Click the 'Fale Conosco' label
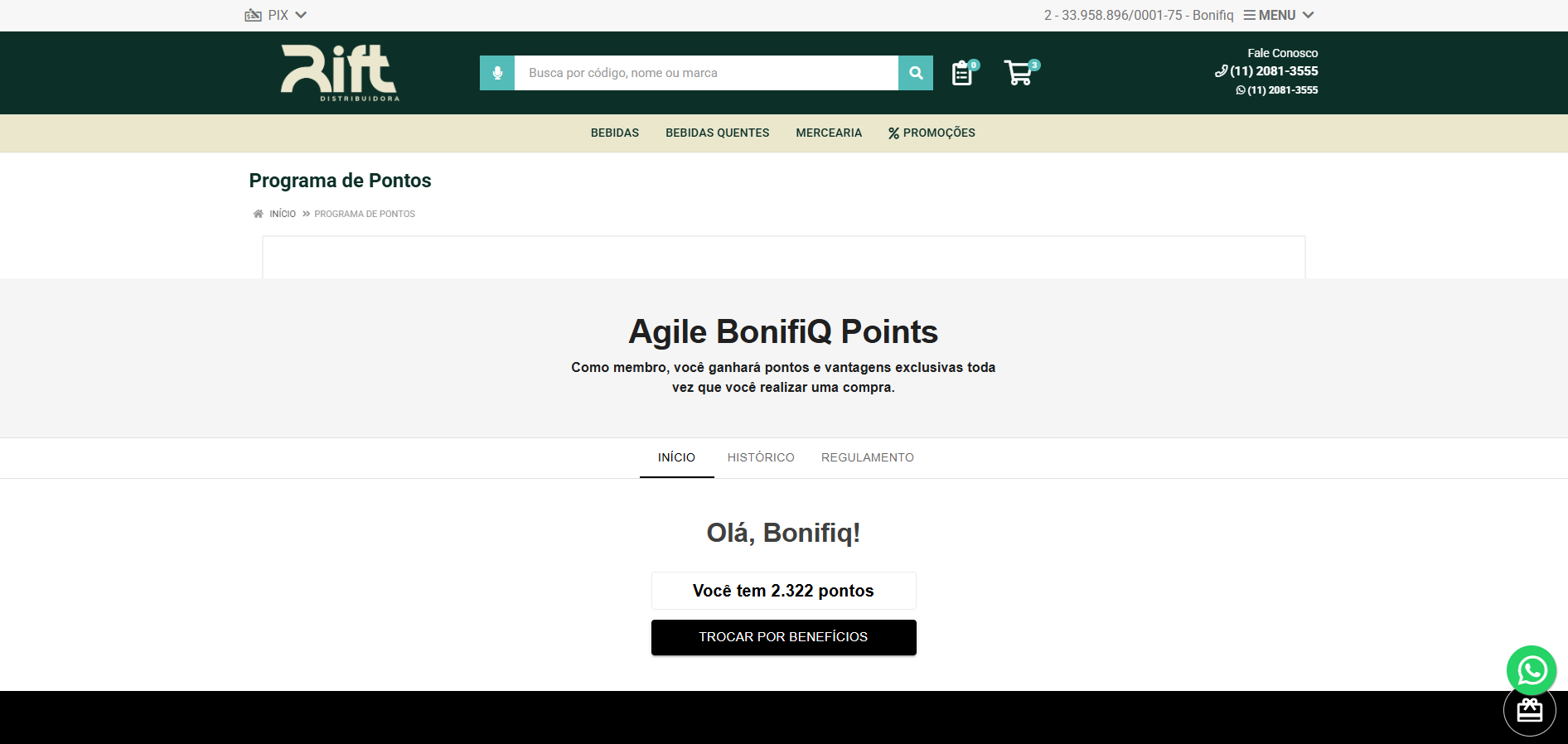The height and width of the screenshot is (744, 1568). point(1282,53)
